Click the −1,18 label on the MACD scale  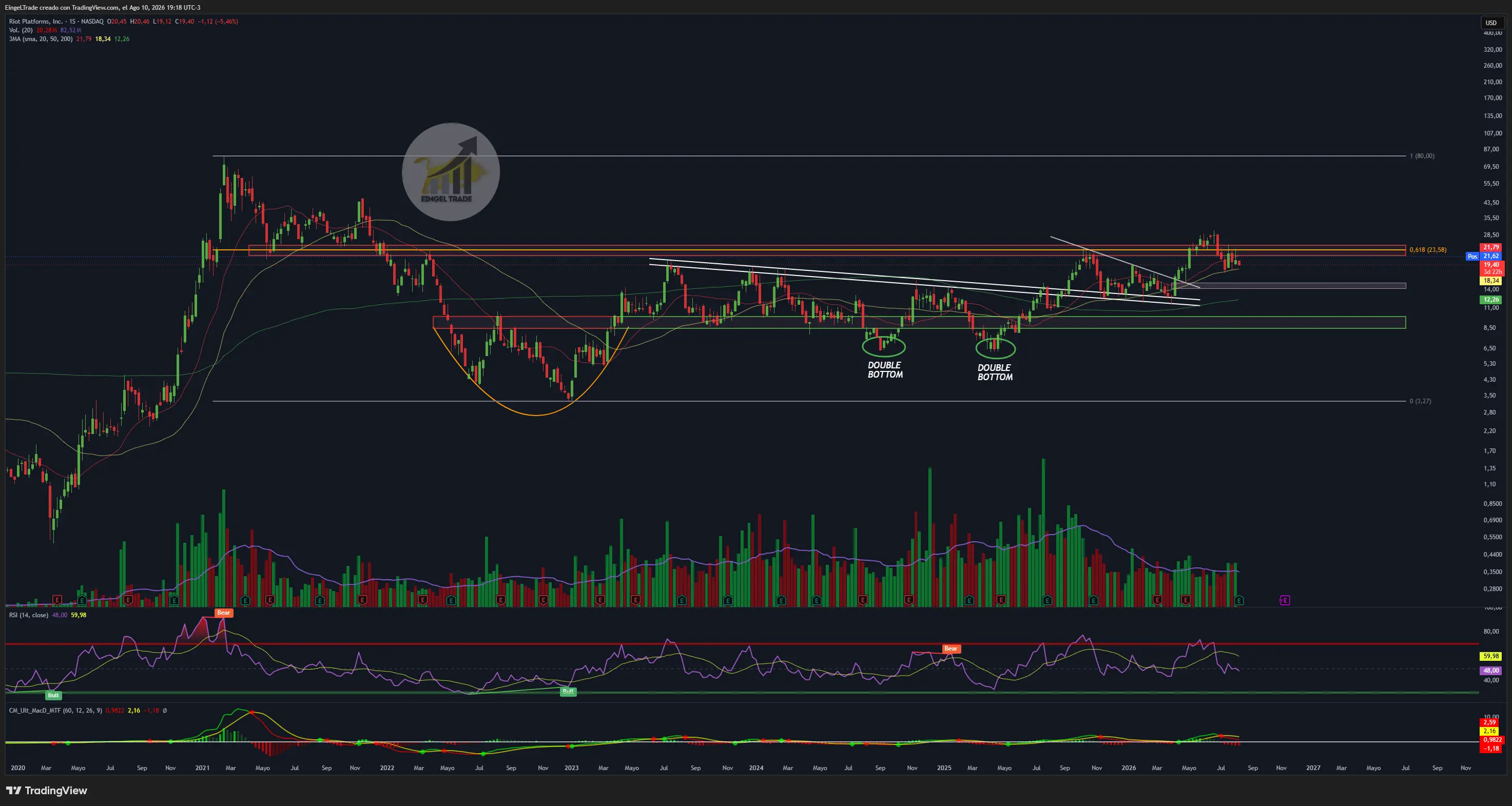(1492, 749)
